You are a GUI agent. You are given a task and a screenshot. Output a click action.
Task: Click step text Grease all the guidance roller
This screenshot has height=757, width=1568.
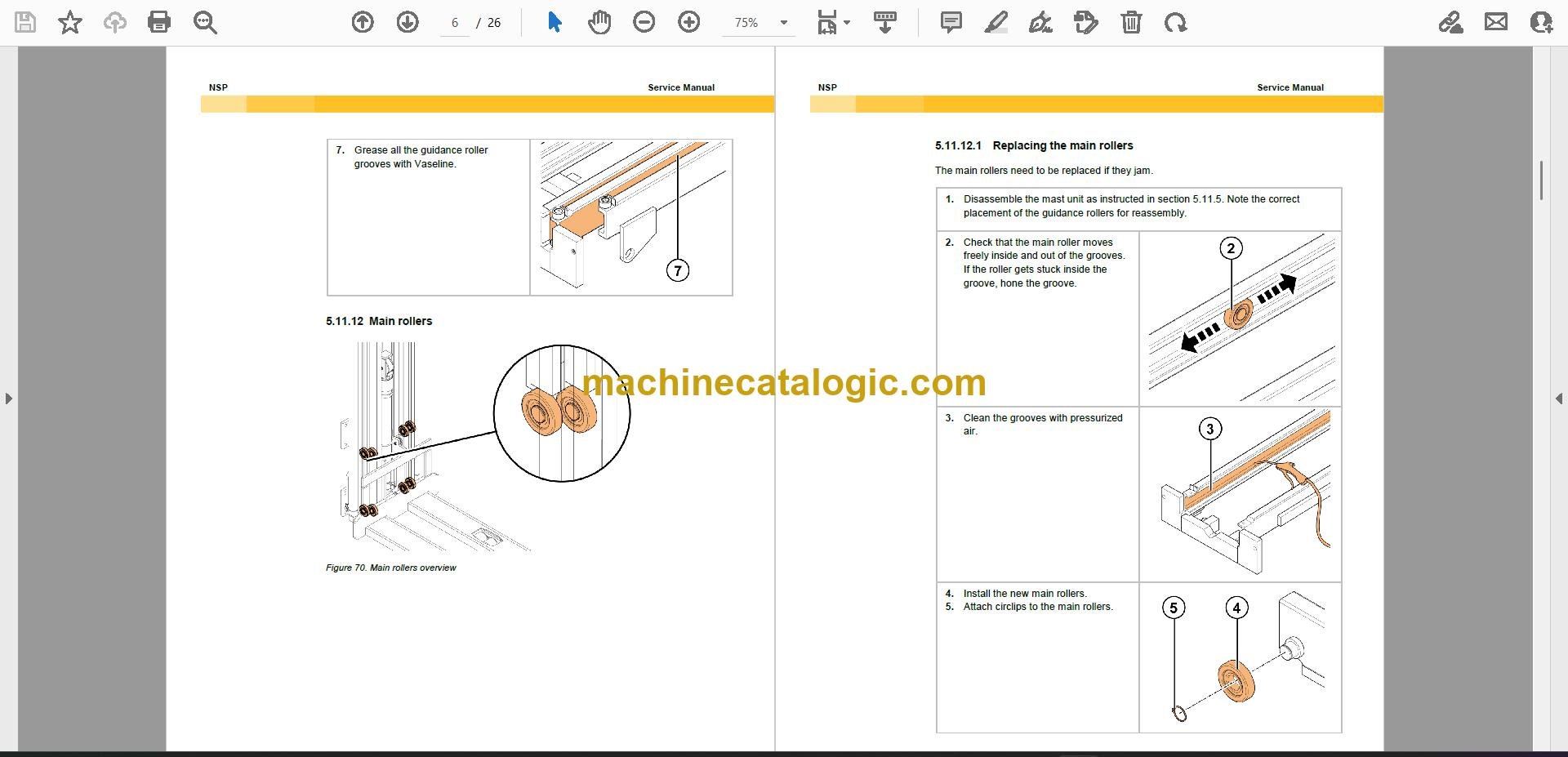[421, 150]
